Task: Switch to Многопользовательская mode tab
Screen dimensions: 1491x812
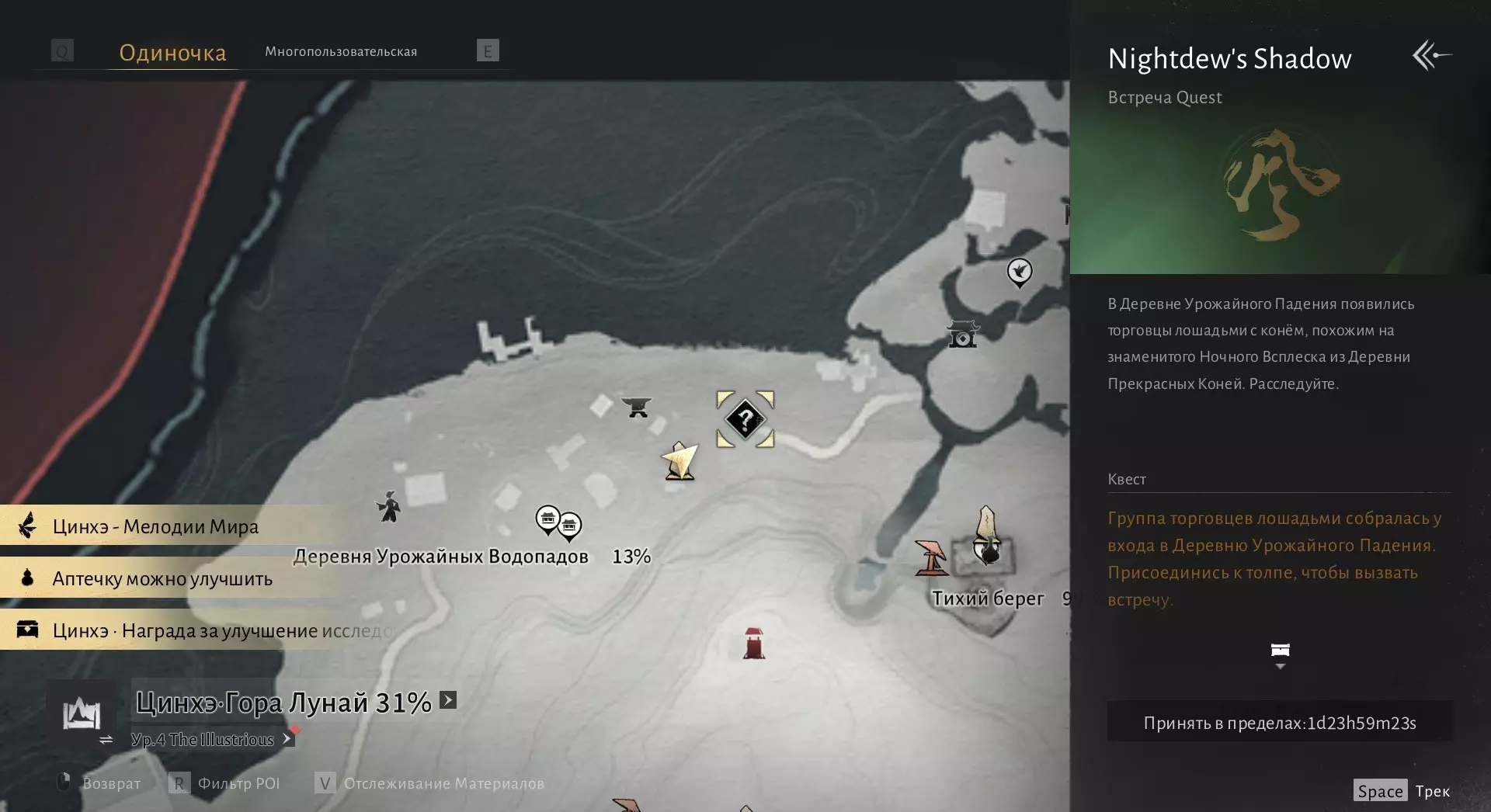Action: [341, 51]
